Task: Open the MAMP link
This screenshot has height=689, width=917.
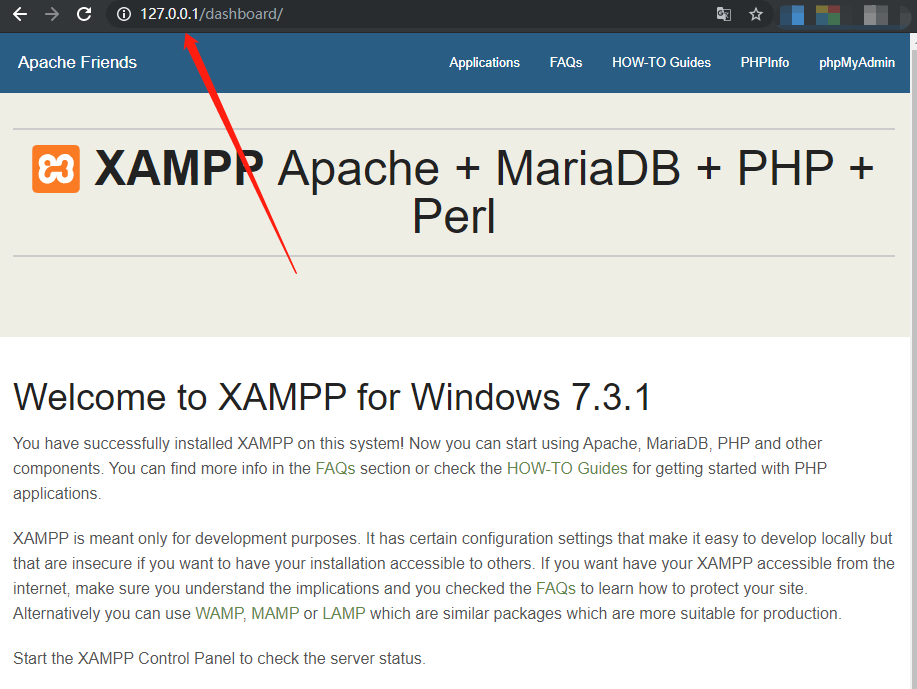Action: point(275,614)
